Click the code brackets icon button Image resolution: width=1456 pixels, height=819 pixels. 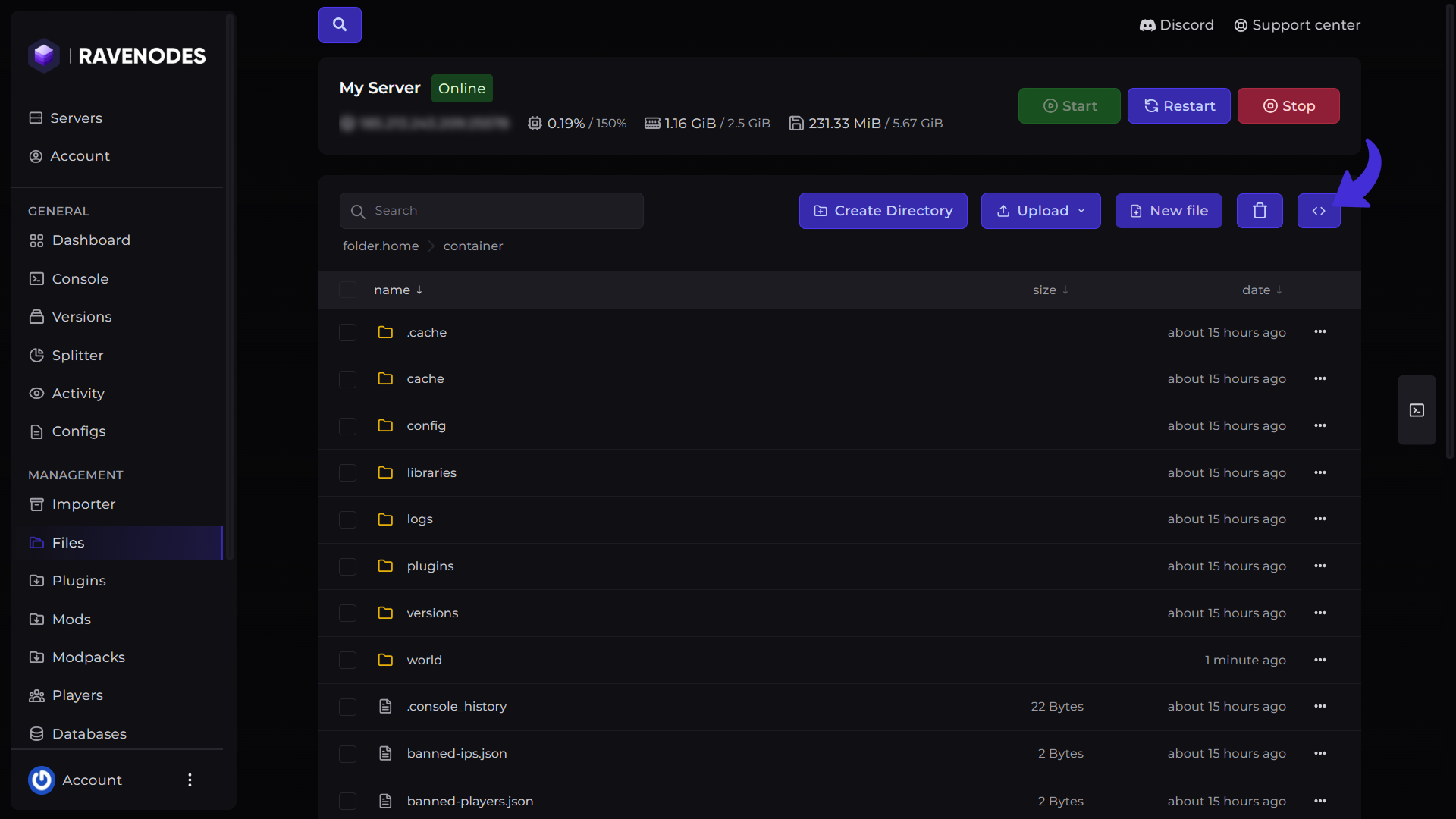[x=1319, y=211]
